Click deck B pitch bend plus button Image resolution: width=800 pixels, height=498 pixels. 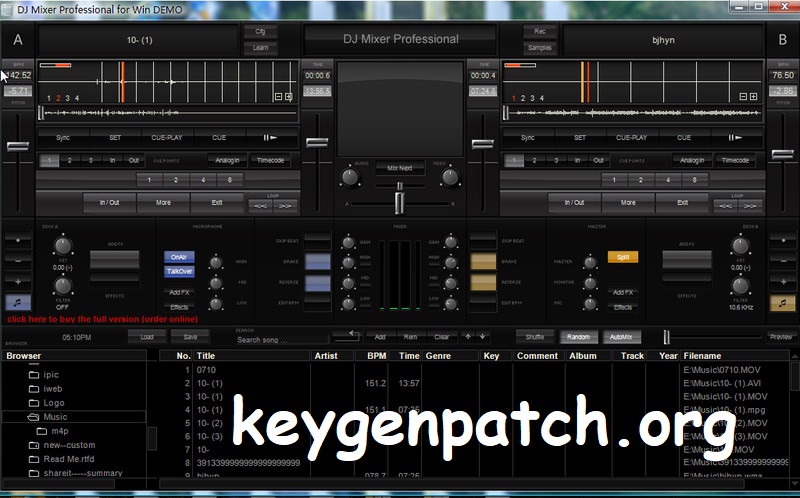782,282
